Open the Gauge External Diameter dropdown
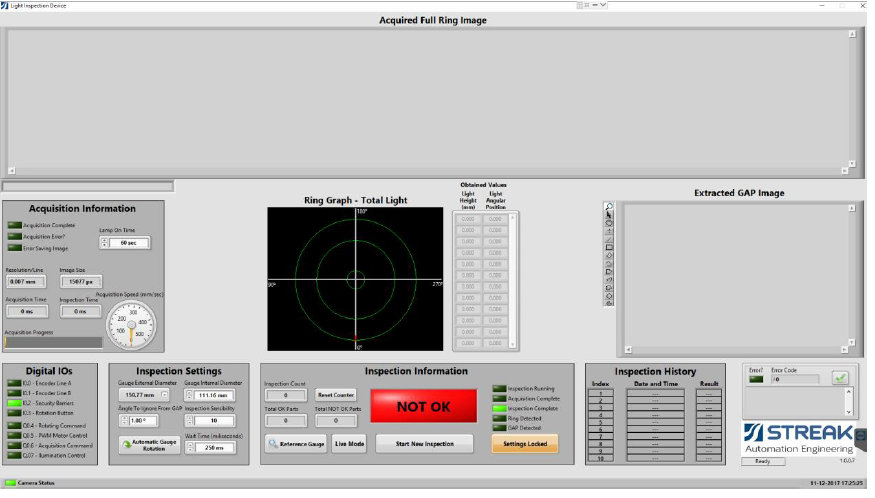 pos(165,395)
